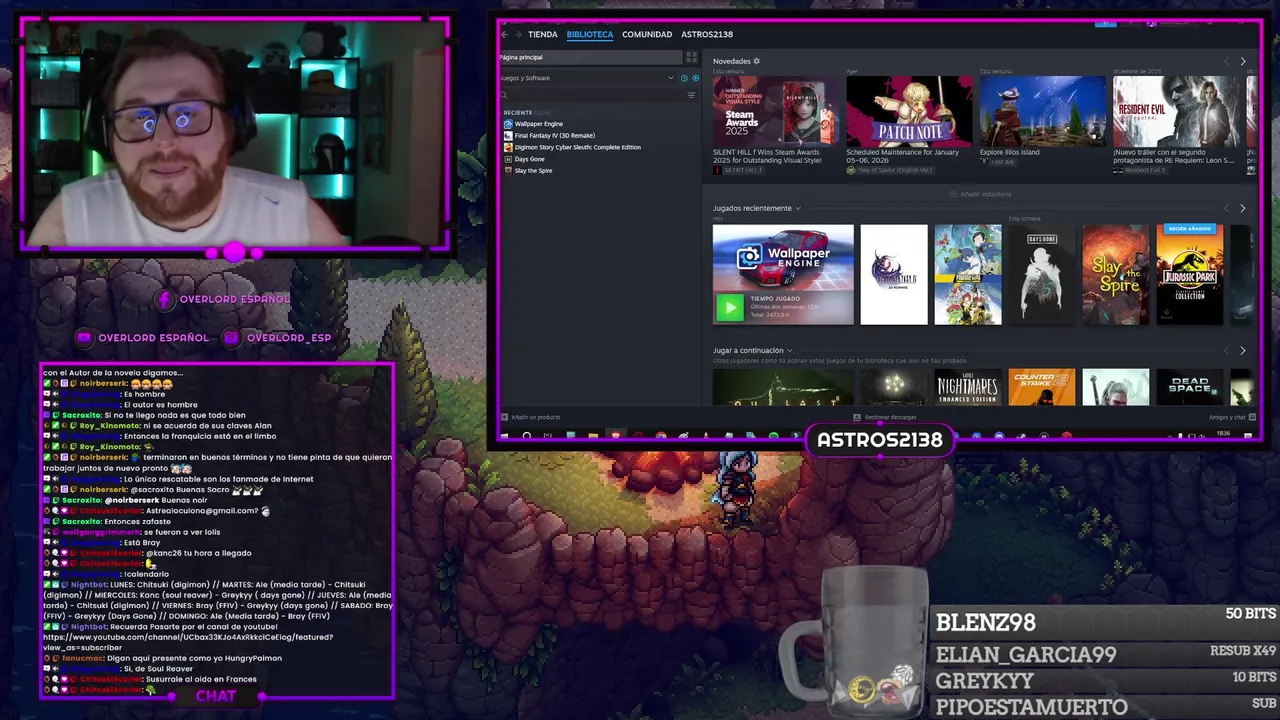Click the library search field
The width and height of the screenshot is (1280, 720).
[592, 95]
